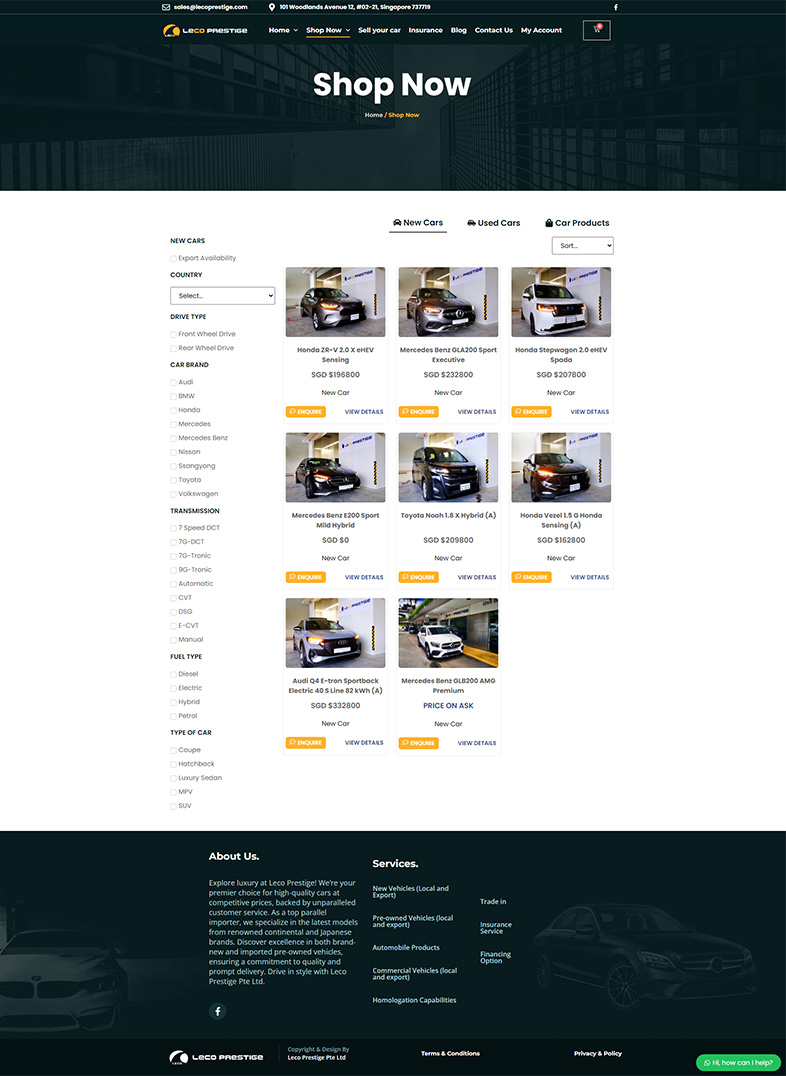The width and height of the screenshot is (786, 1076).
Task: Tick the Rear Wheel Drive checkbox
Action: [x=174, y=349]
